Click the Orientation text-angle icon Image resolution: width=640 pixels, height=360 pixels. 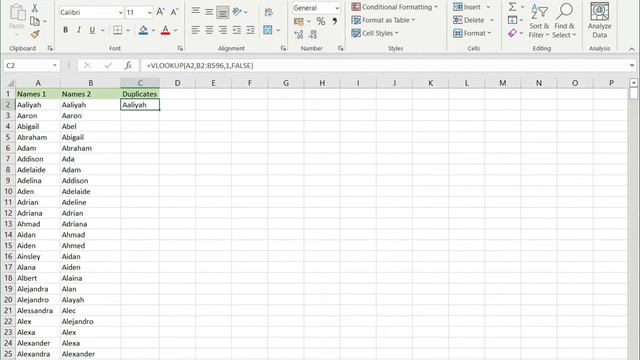(237, 12)
